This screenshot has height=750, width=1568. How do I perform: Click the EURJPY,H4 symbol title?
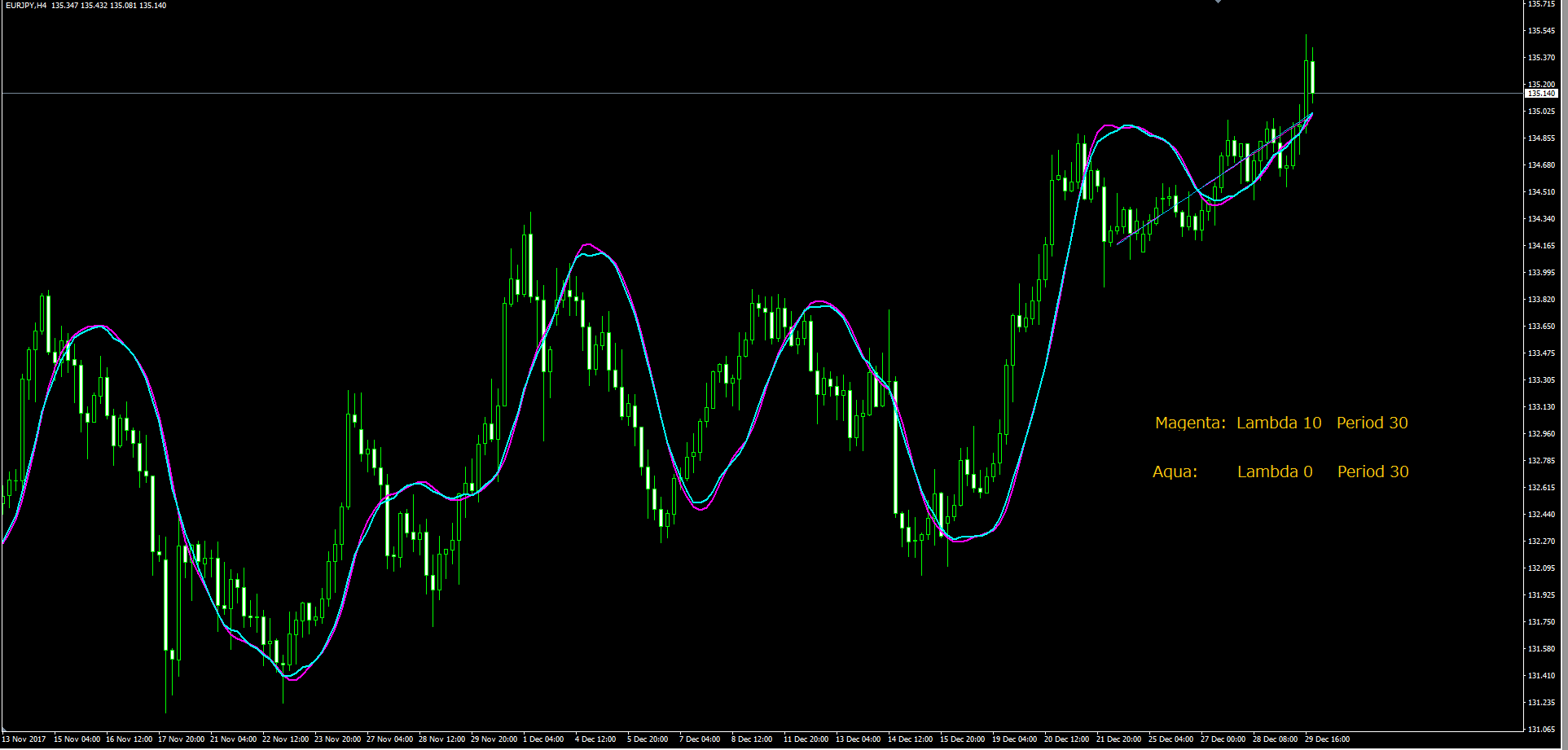pos(25,6)
